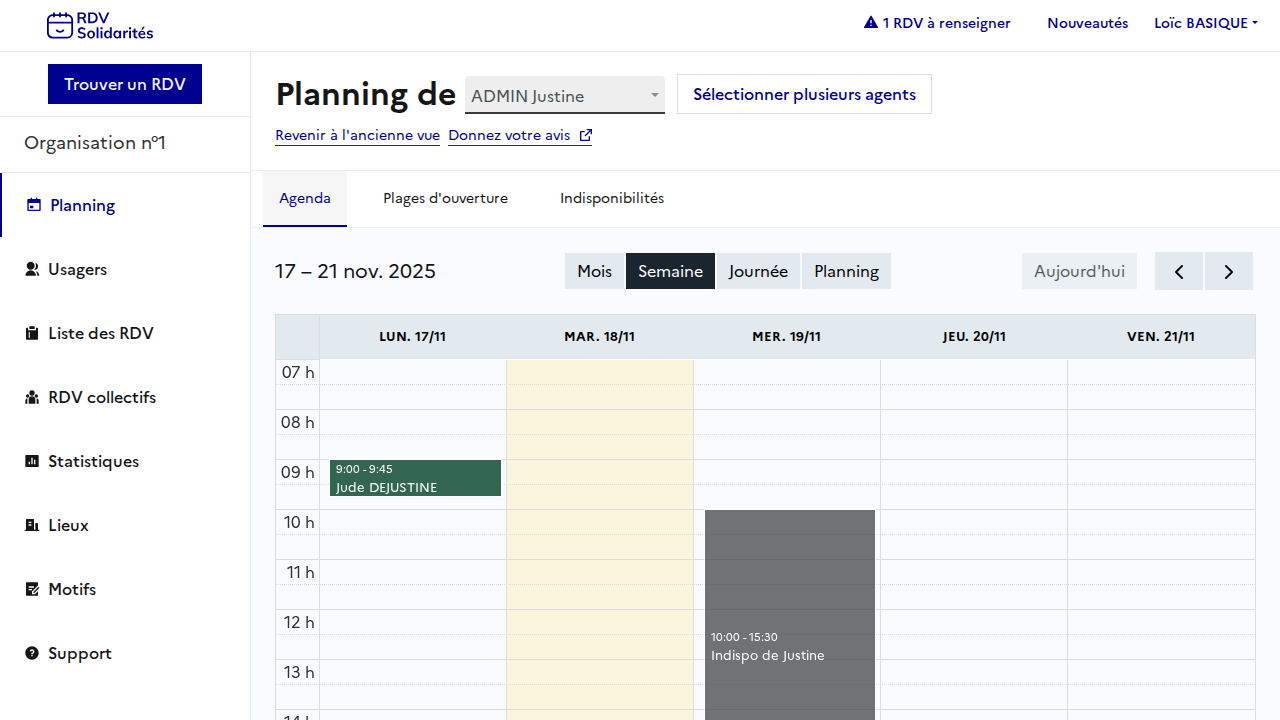Open the Indisponibilités tab
The height and width of the screenshot is (720, 1280).
coord(612,198)
